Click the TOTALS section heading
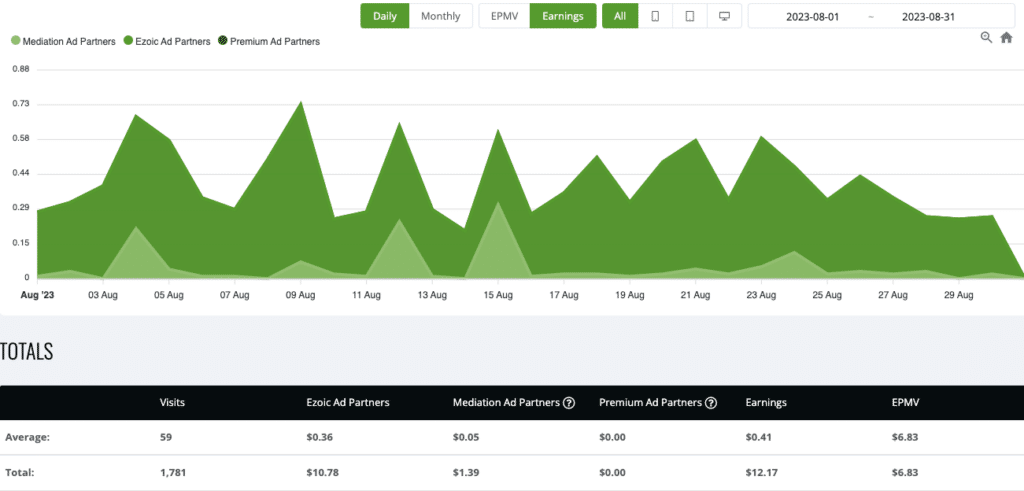This screenshot has width=1024, height=491. 26,351
